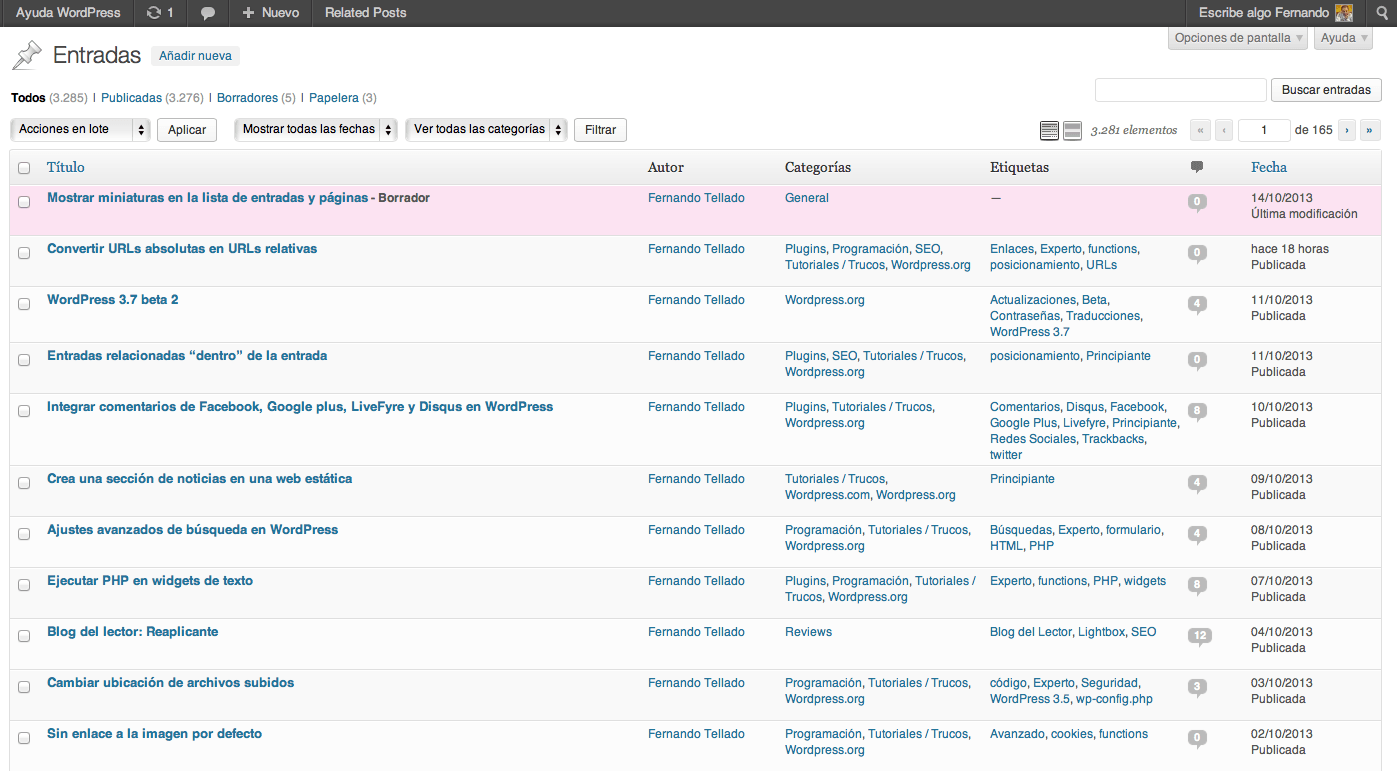
Task: Expand the Mostrar todas las fechas dropdown
Action: pyautogui.click(x=315, y=129)
